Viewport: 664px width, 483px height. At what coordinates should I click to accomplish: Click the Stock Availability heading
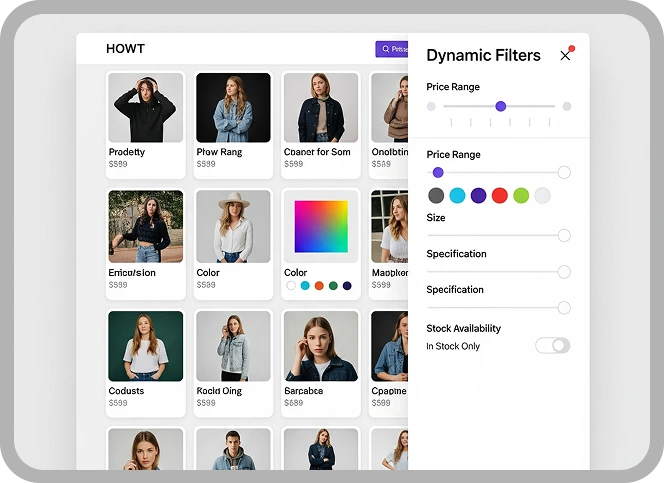pyautogui.click(x=464, y=328)
